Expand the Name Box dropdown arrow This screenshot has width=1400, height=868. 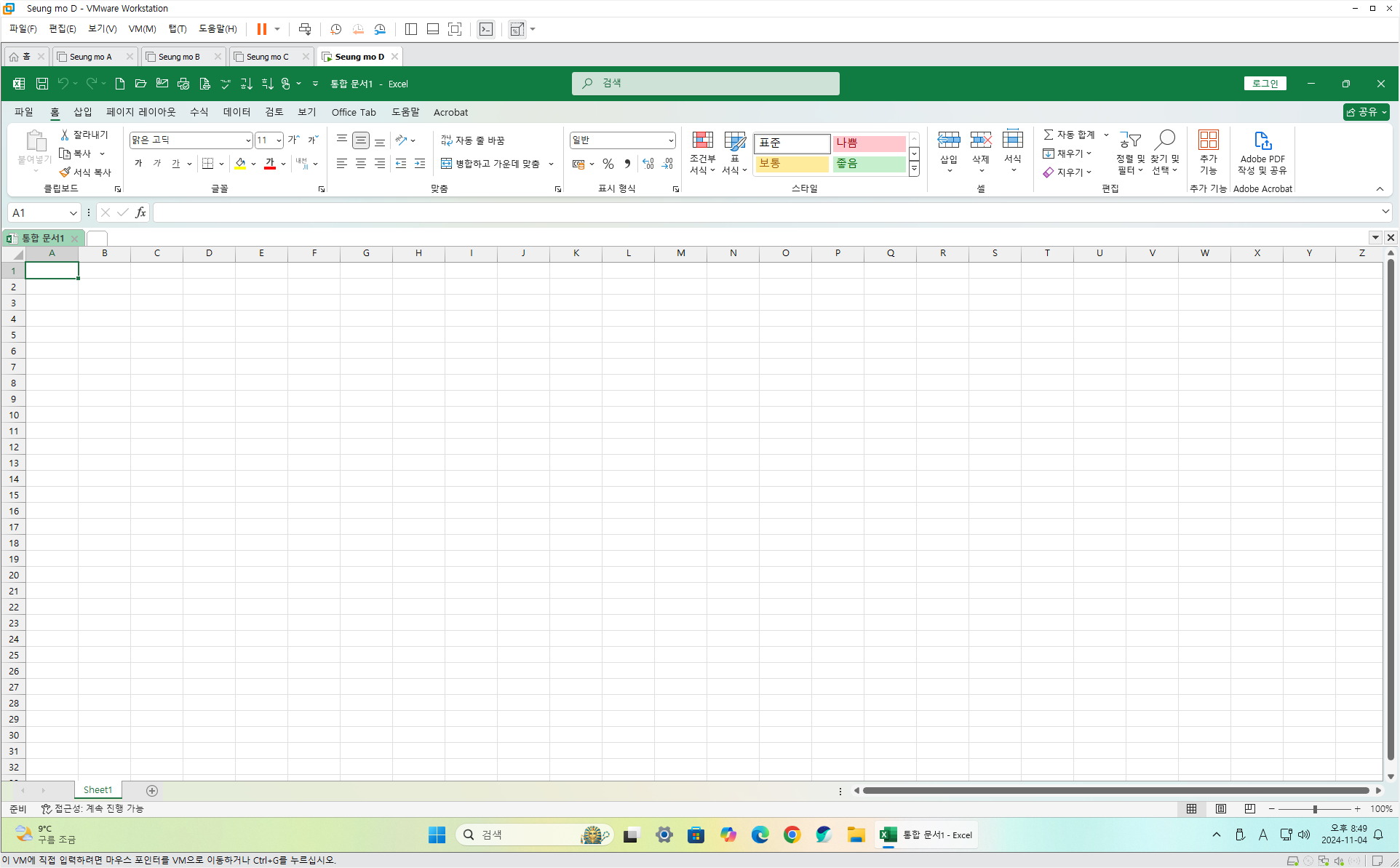point(73,212)
